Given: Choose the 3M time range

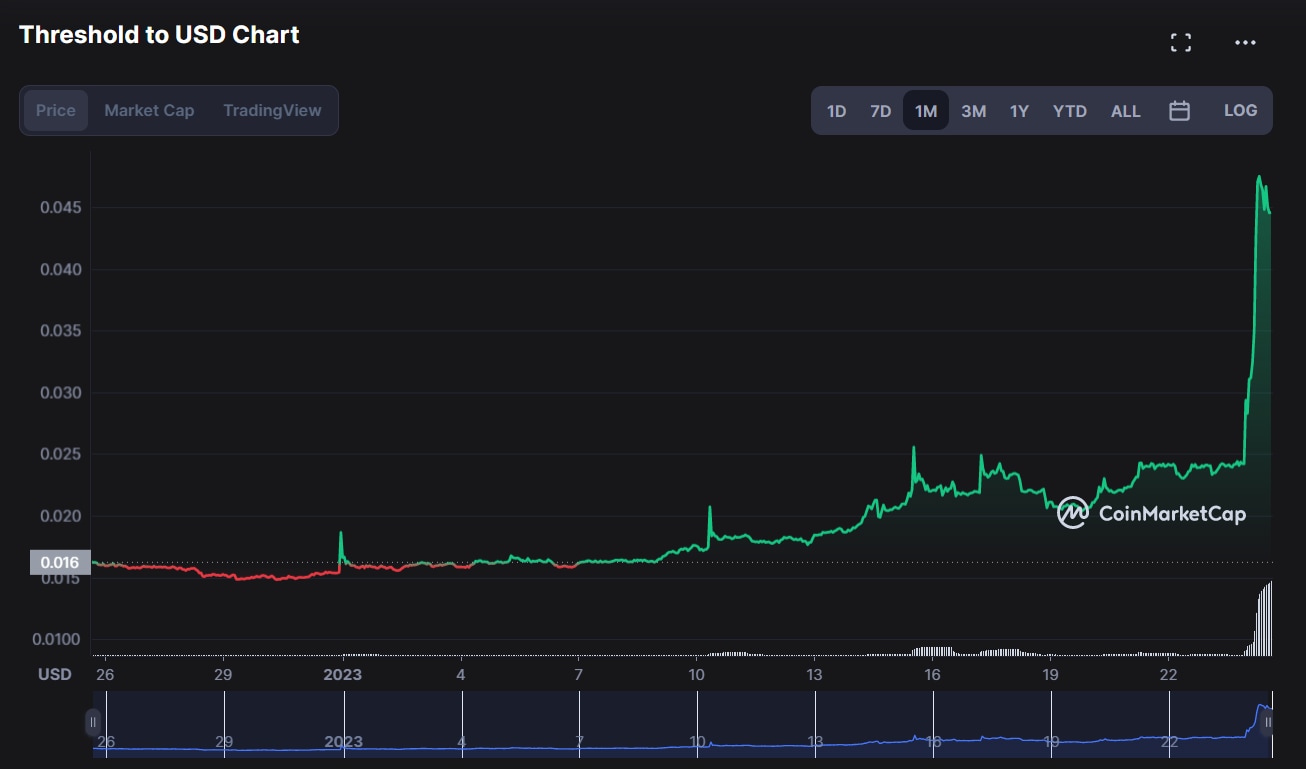Looking at the screenshot, I should pyautogui.click(x=973, y=111).
